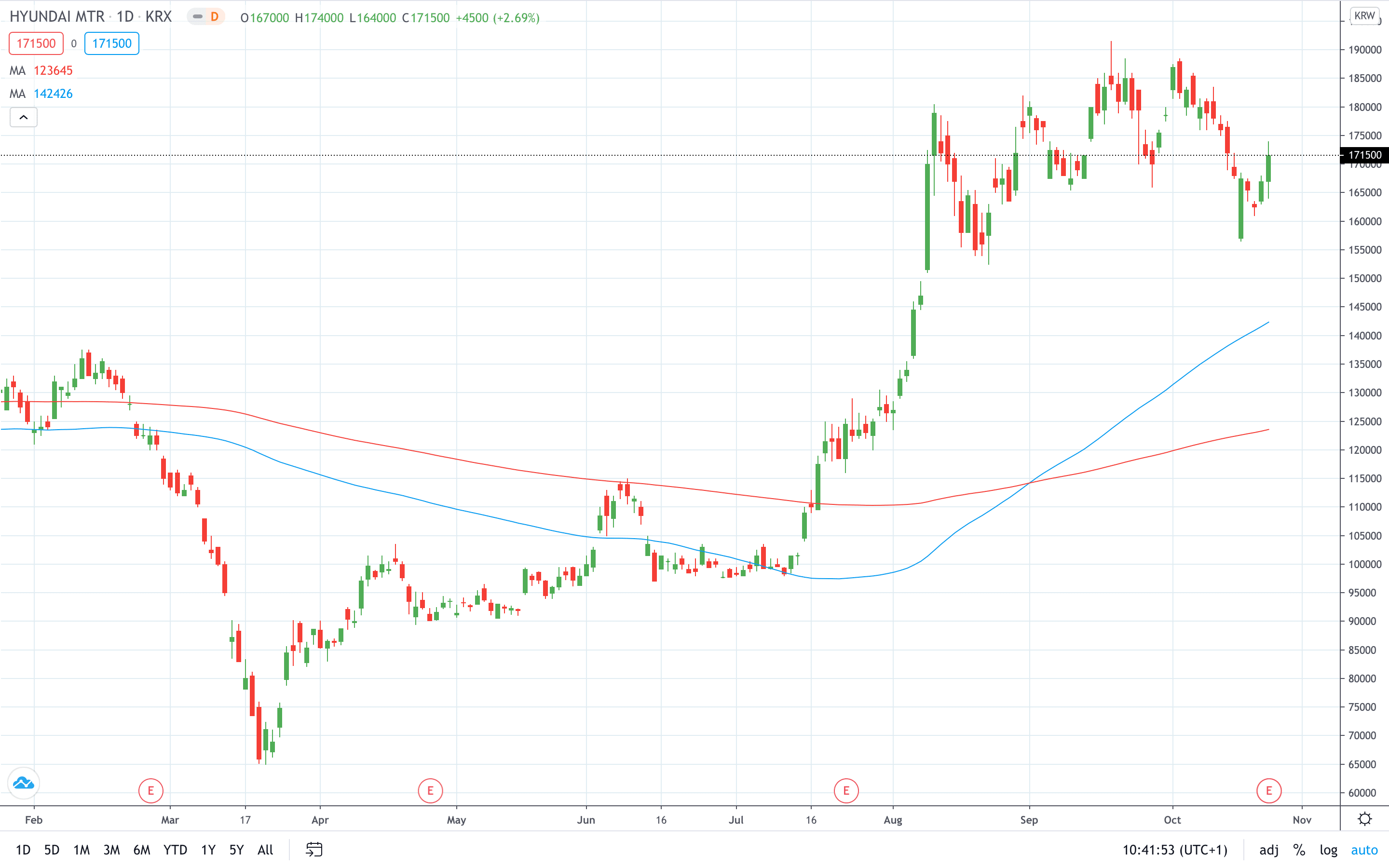The image size is (1389, 868).
Task: Toggle logarithmic scale with the log control
Action: 1329,850
